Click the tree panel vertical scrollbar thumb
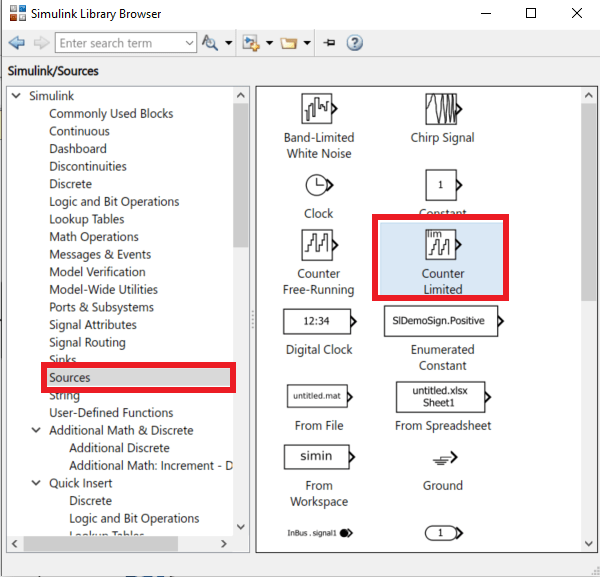This screenshot has height=577, width=600. click(241, 175)
